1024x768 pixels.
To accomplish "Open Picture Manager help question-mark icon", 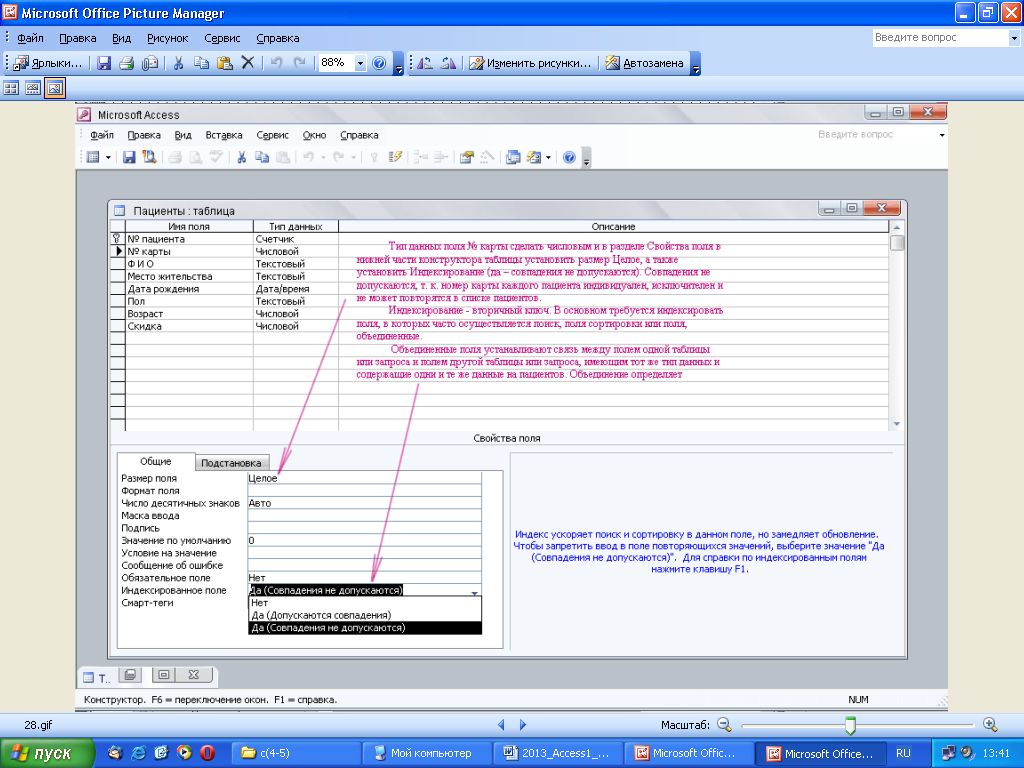I will click(379, 63).
